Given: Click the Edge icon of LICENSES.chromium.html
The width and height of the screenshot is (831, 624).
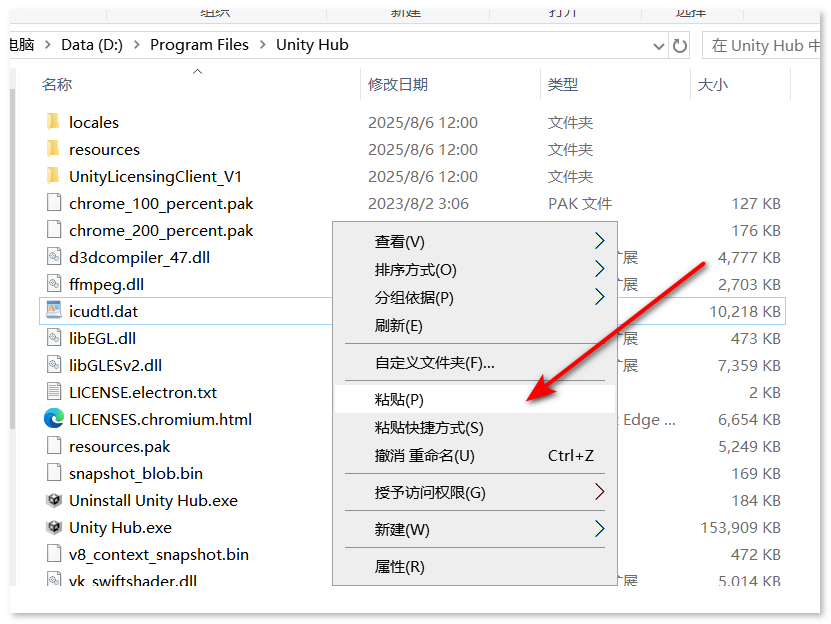Looking at the screenshot, I should tap(54, 419).
